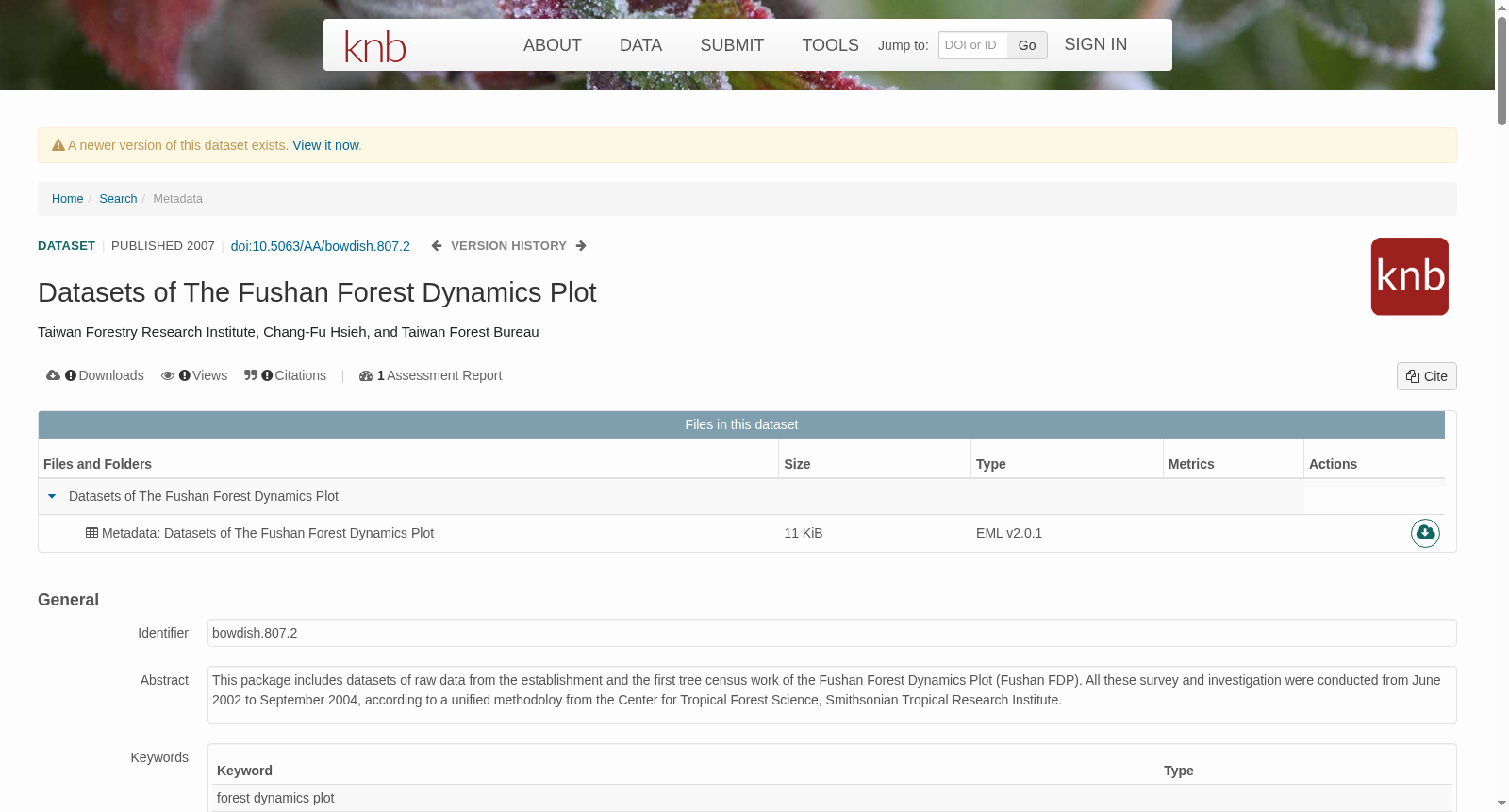Click the Citations quote icon

[x=251, y=375]
